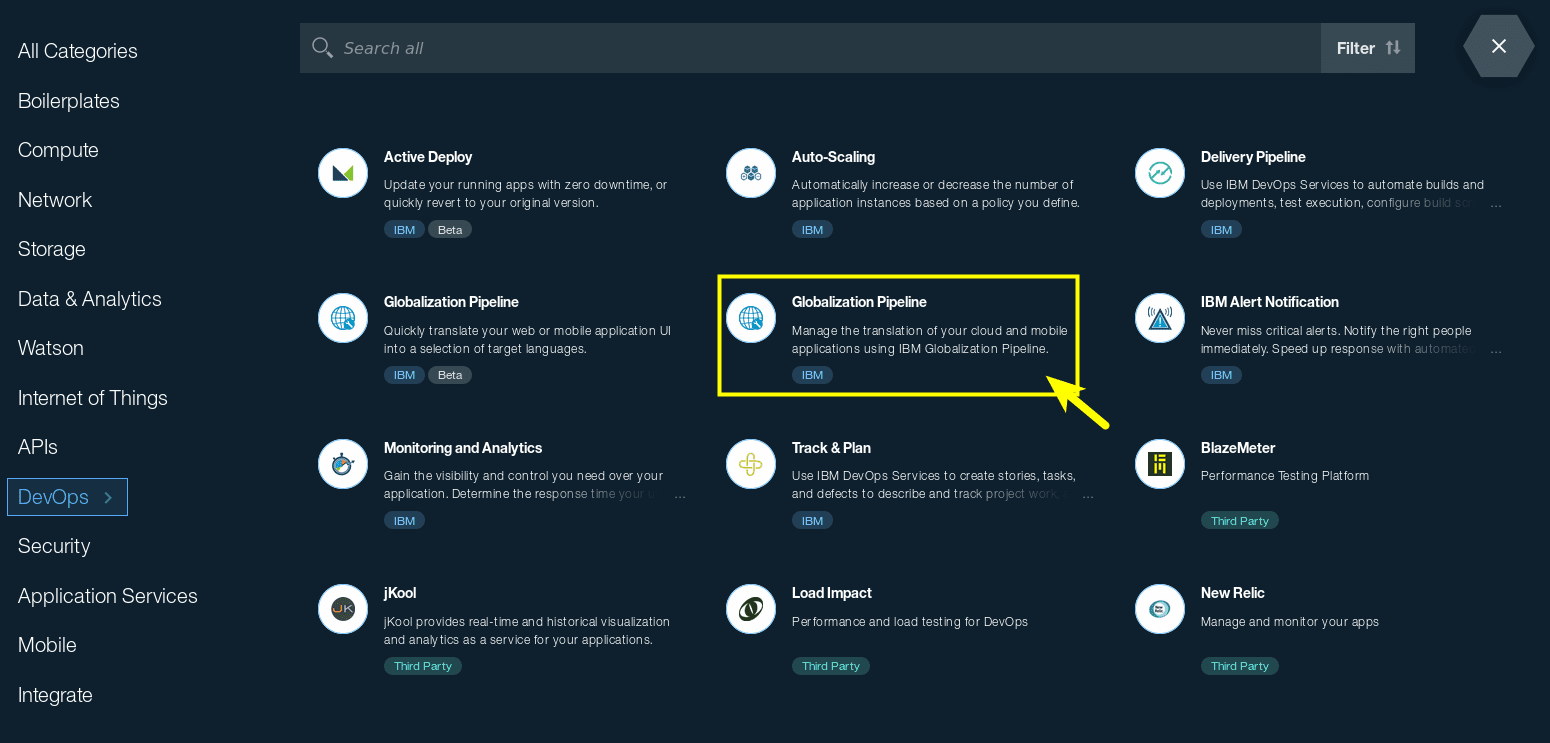Open the Internet of Things category

93,398
